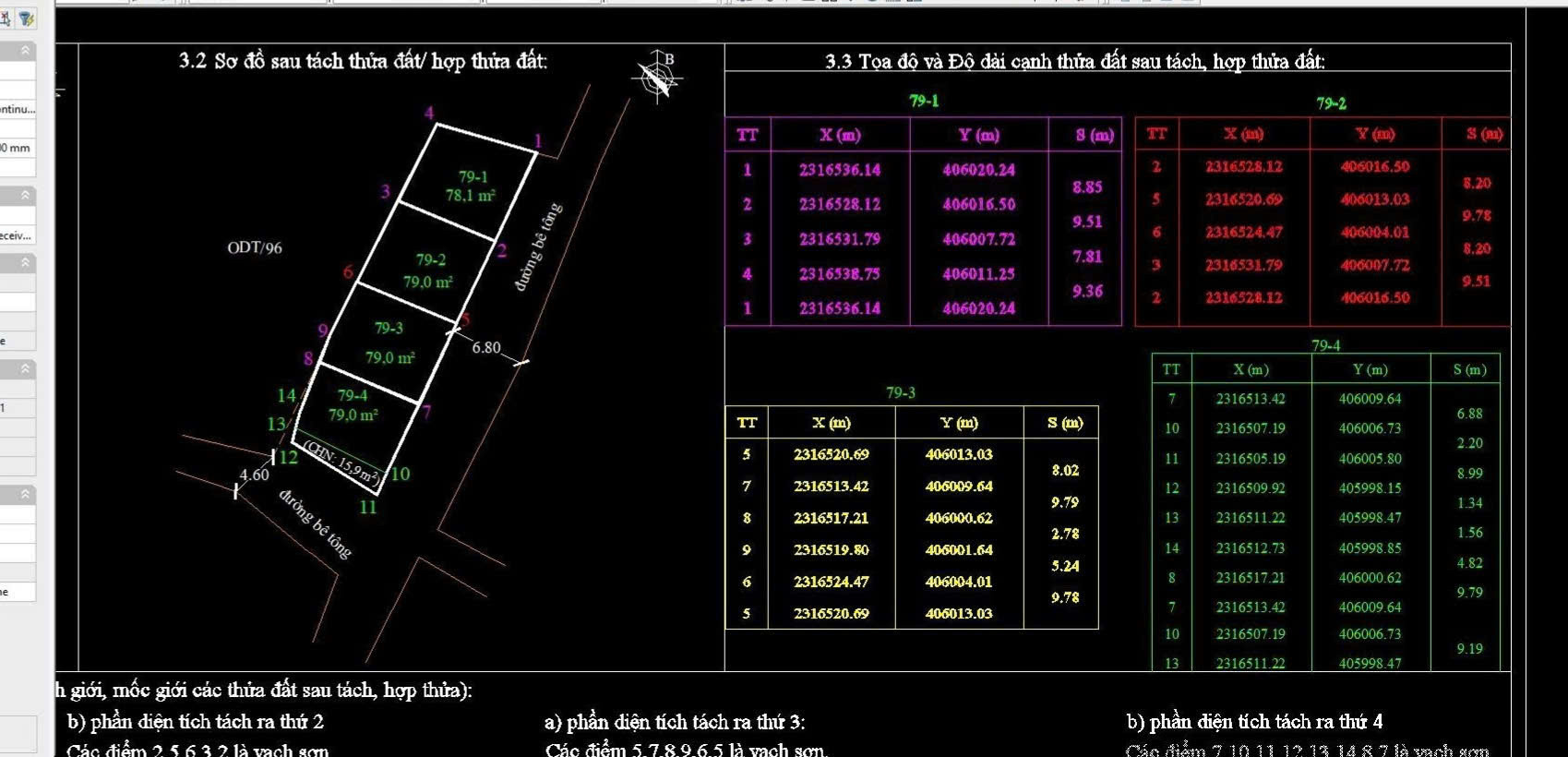
Task: Click the text 'b) phần diện tích tách ra thứ 4'
Action: (1255, 721)
